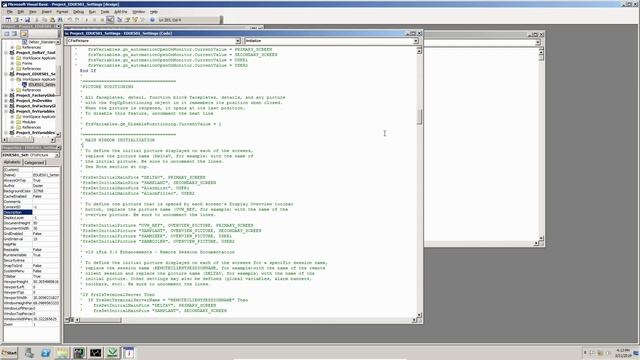
Task: Open the Insert menu
Action: pos(47,12)
